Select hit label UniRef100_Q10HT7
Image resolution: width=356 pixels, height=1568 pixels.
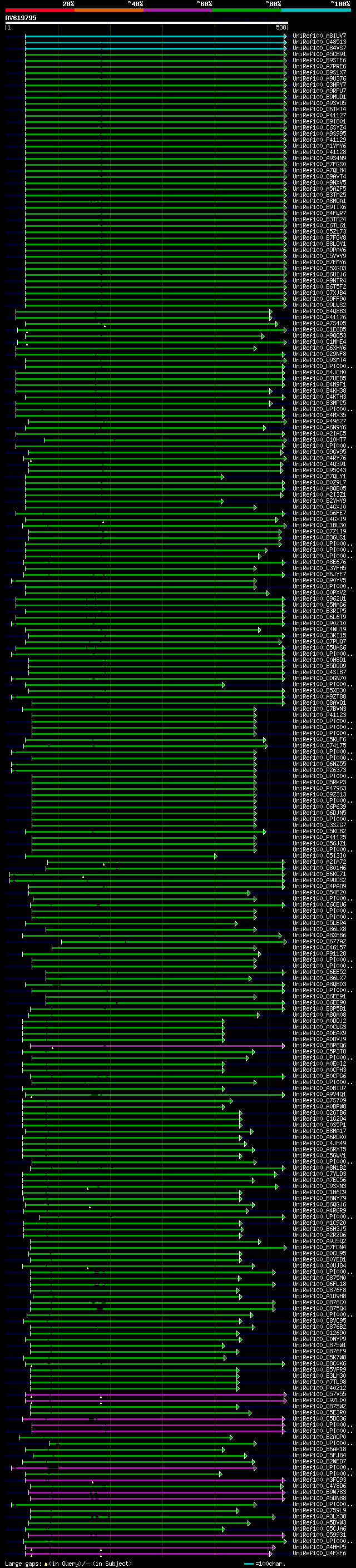[319, 439]
